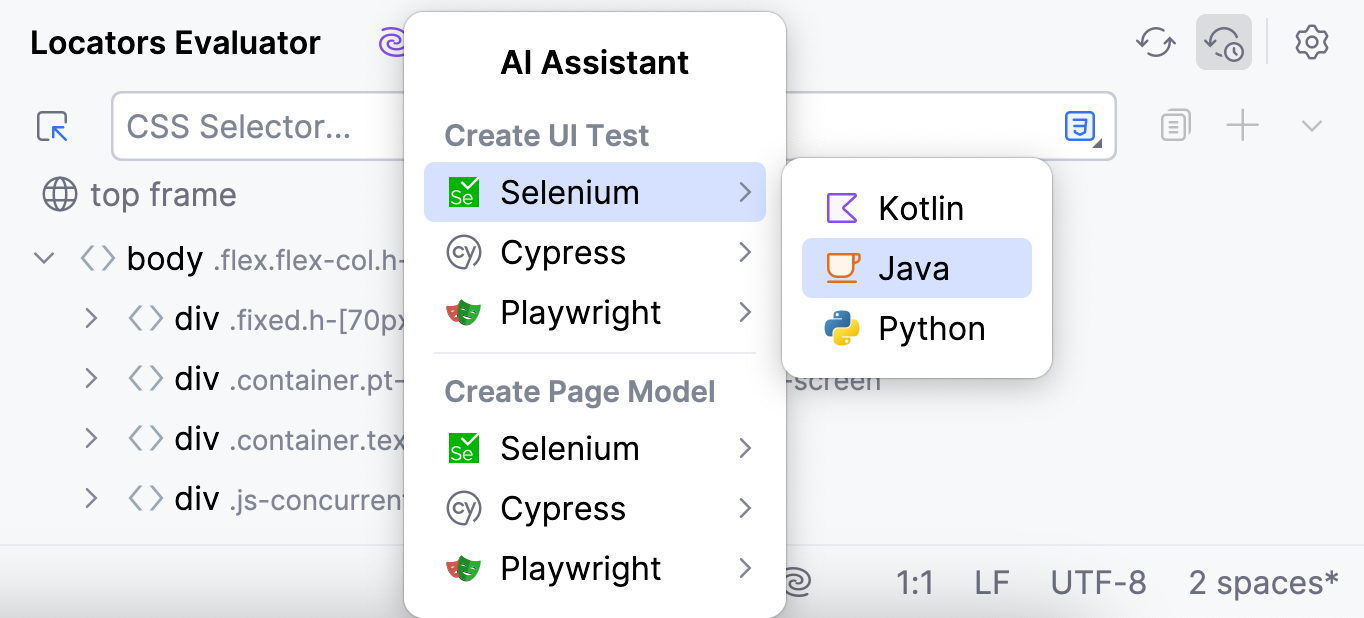This screenshot has height=618, width=1364.
Task: Click the CSS selector type icon
Action: 1079,125
